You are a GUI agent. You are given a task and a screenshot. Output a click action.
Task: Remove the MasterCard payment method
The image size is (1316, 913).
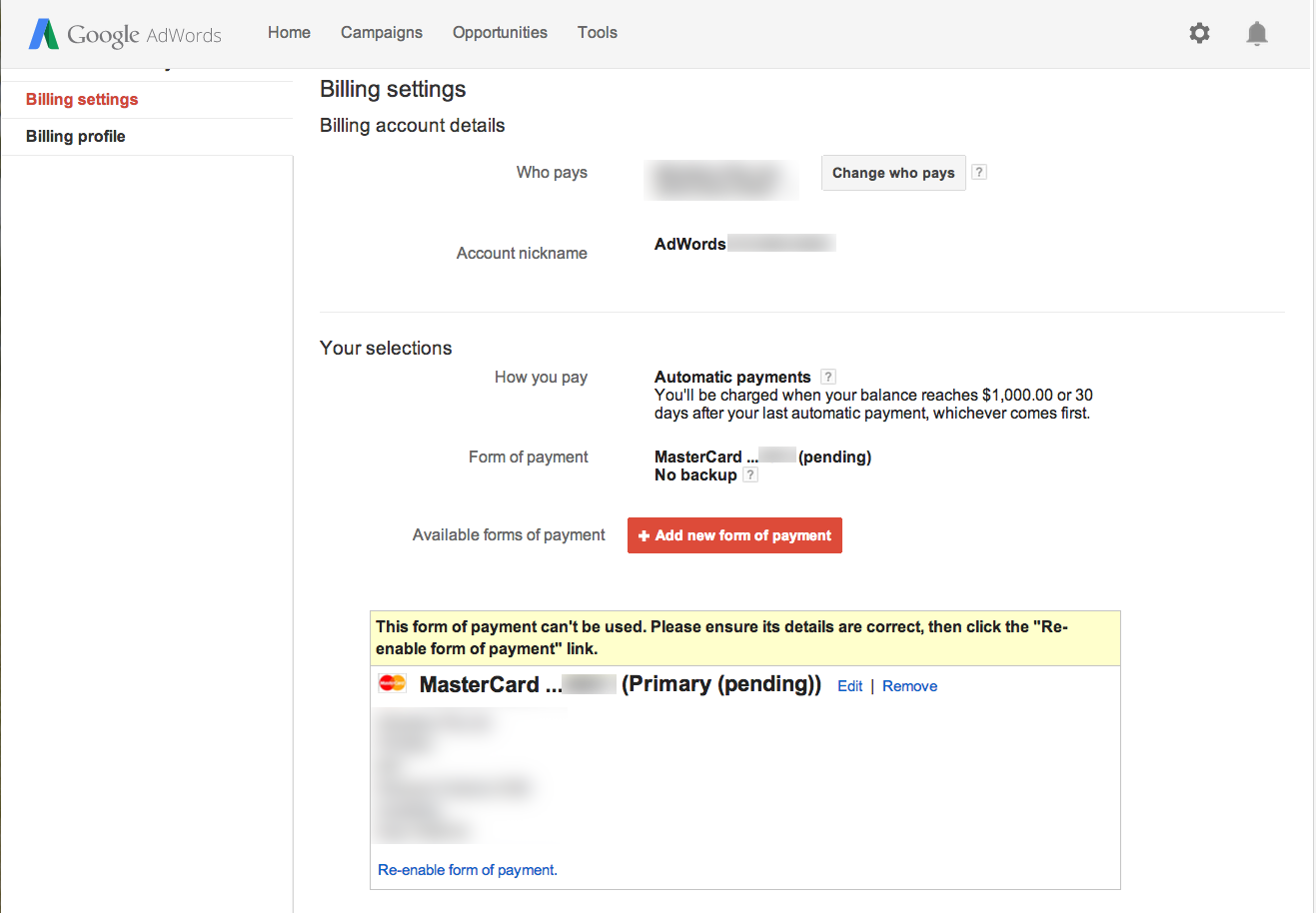[x=909, y=686]
